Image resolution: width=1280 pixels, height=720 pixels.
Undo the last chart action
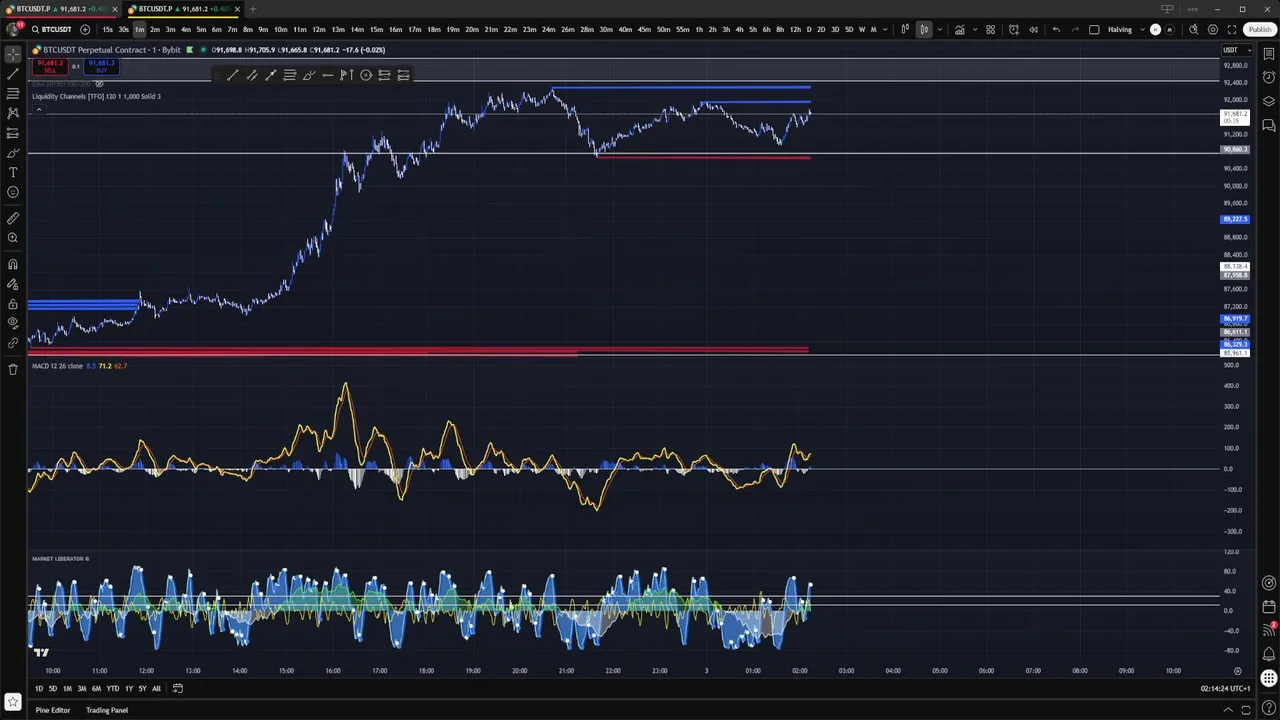(1056, 30)
